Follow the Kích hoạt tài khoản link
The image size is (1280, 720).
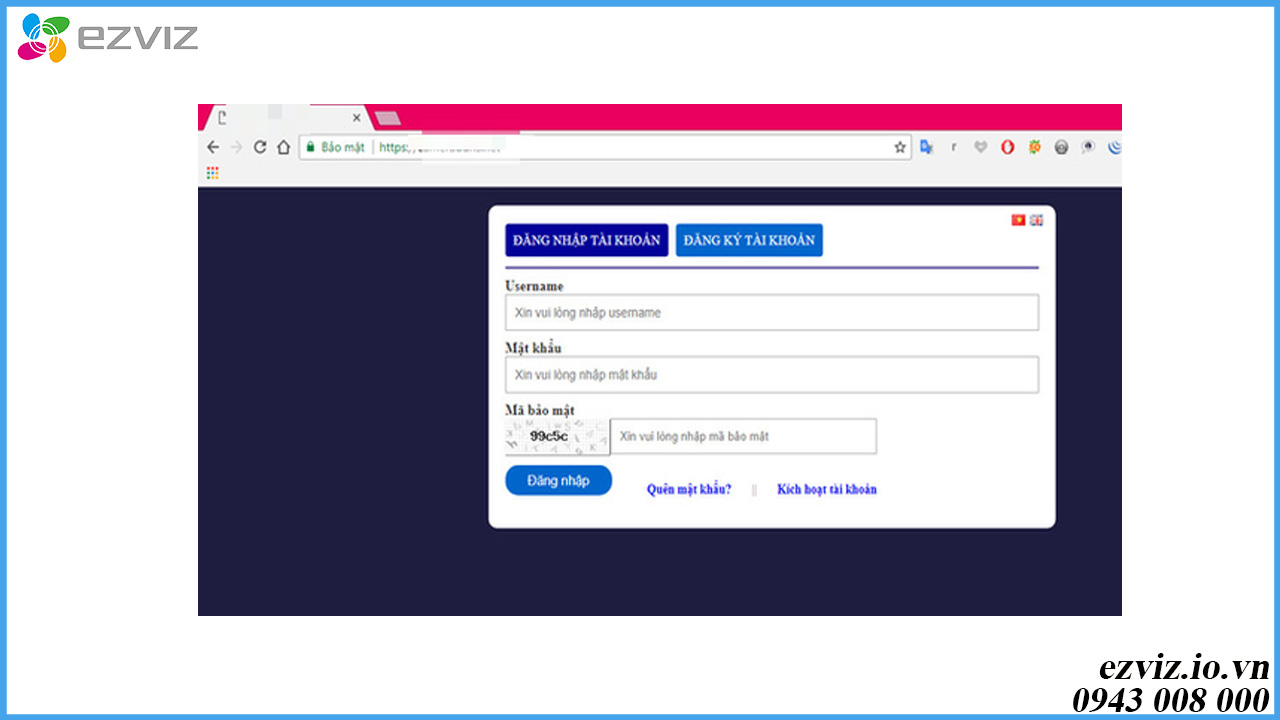tap(826, 489)
